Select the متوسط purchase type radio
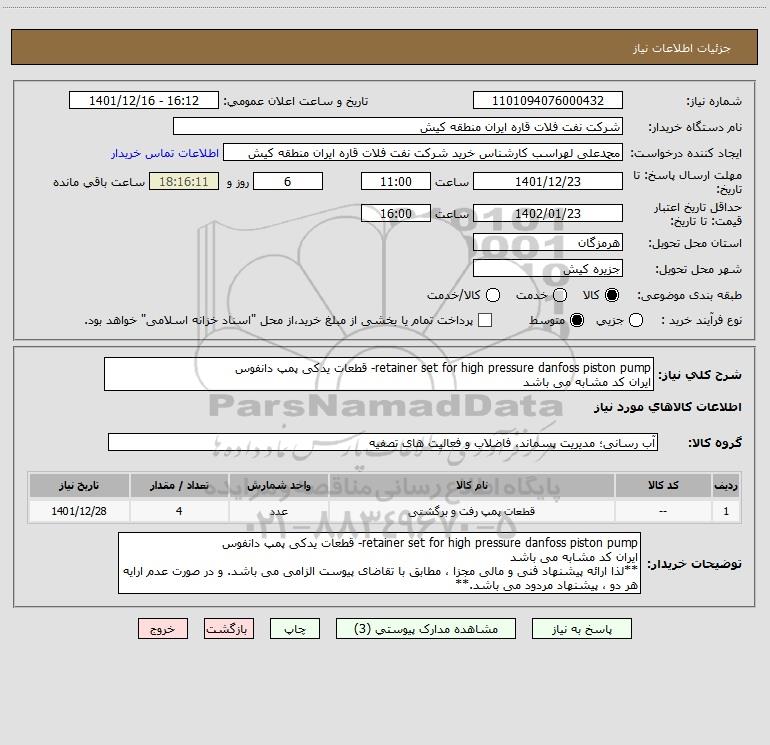The image size is (770, 745). [x=577, y=320]
